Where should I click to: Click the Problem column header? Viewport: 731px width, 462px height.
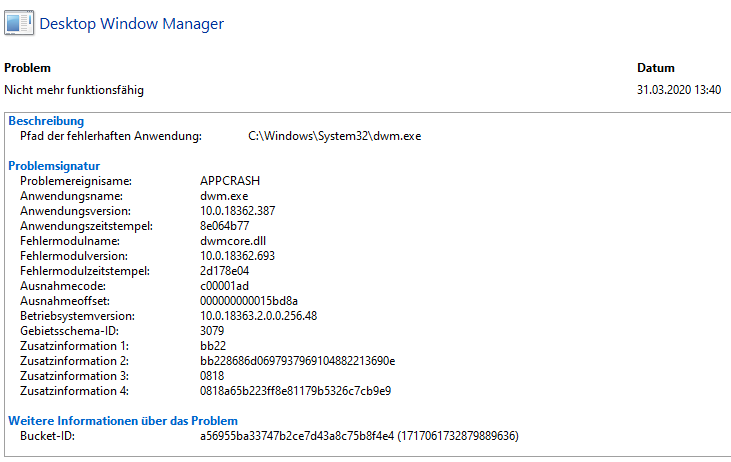(28, 68)
